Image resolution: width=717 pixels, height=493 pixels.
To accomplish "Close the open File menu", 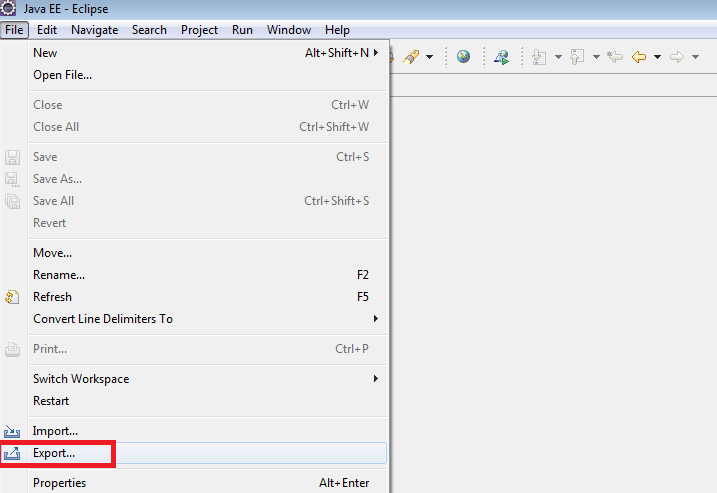I will click(14, 30).
